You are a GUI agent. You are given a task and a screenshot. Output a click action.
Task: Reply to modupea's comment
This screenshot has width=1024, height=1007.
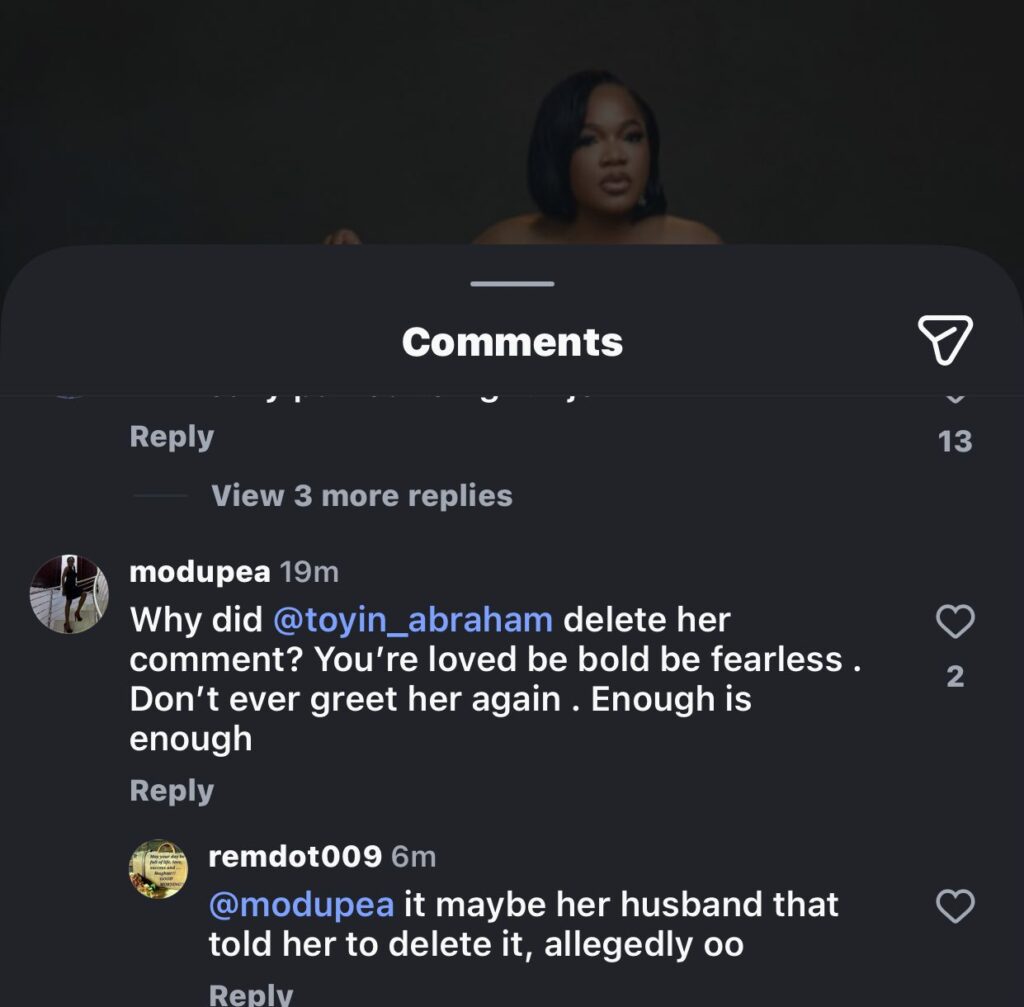[172, 791]
